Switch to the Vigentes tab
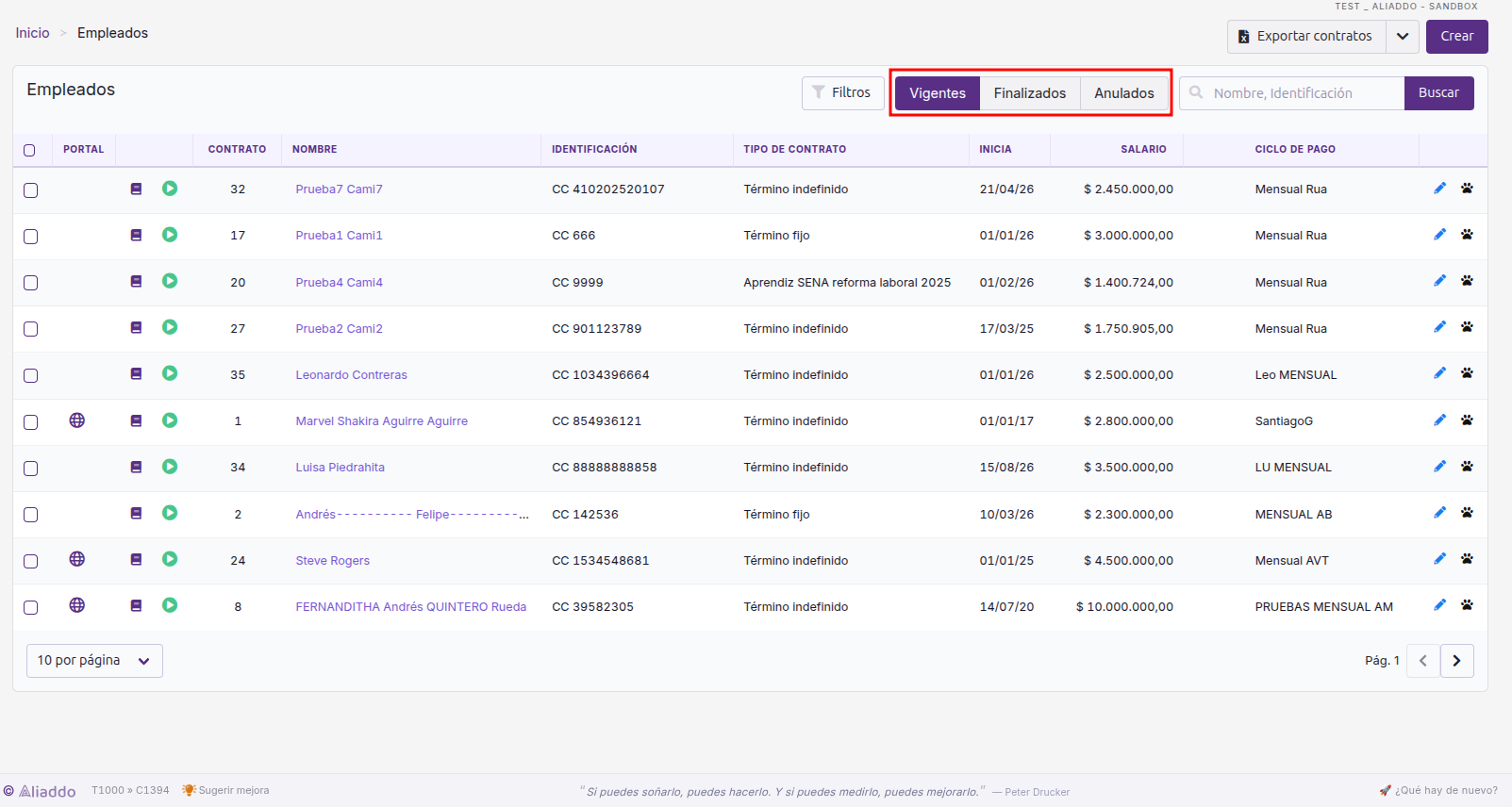 938,93
